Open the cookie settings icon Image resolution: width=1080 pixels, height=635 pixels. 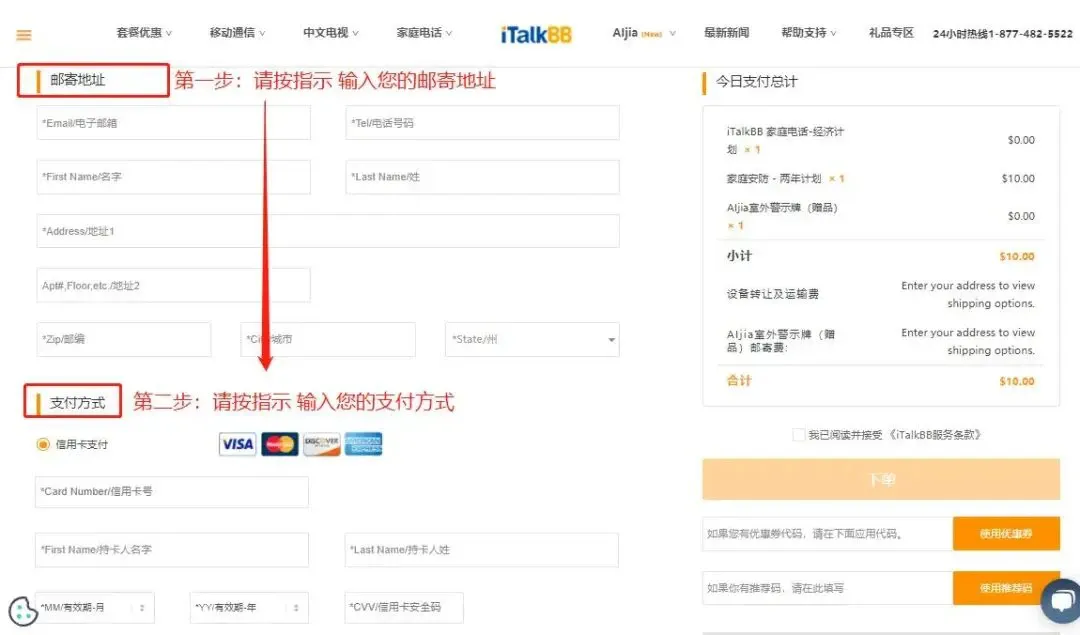(x=22, y=611)
